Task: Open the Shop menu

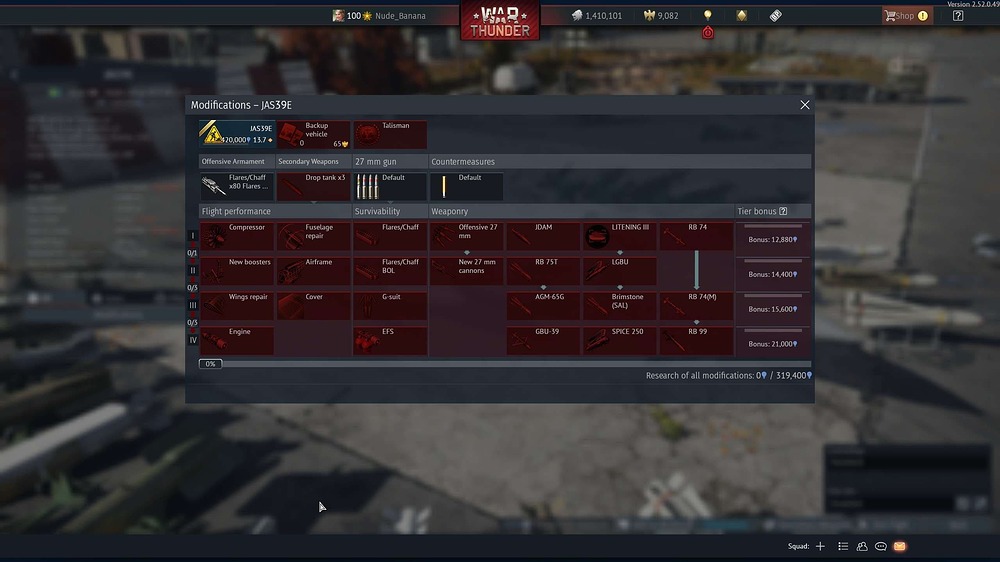Action: click(905, 16)
